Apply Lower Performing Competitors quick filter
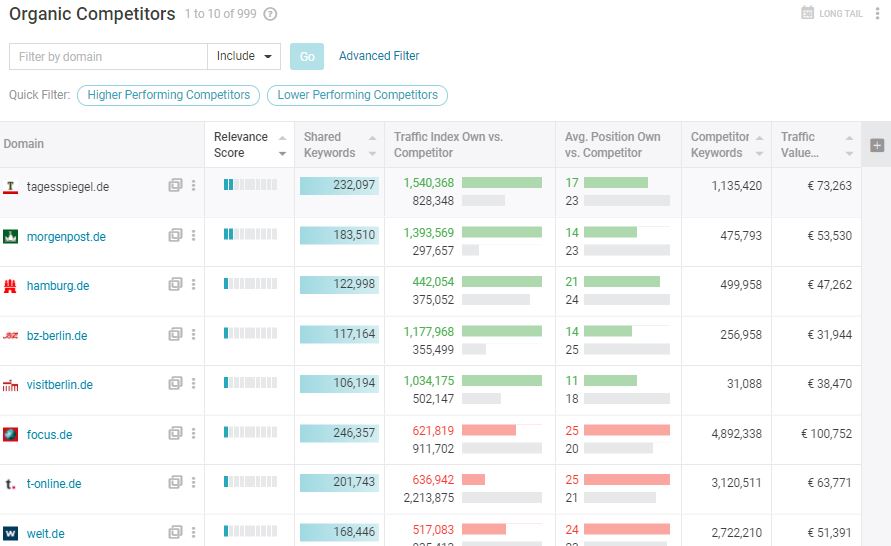The image size is (891, 546). pos(357,95)
